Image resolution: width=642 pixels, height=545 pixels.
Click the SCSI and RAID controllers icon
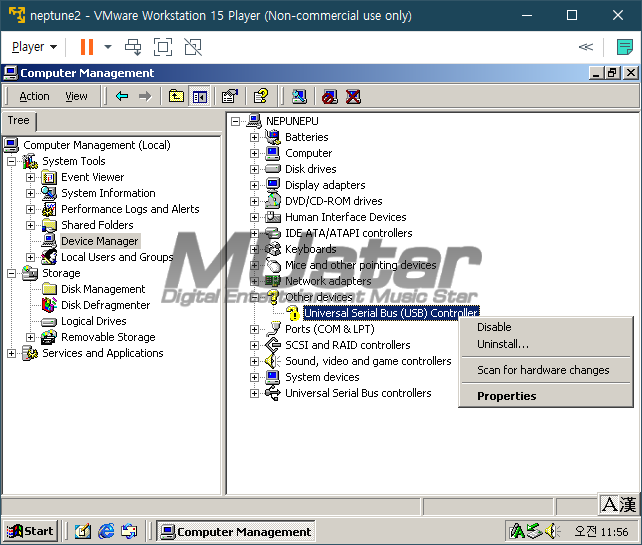click(273, 345)
